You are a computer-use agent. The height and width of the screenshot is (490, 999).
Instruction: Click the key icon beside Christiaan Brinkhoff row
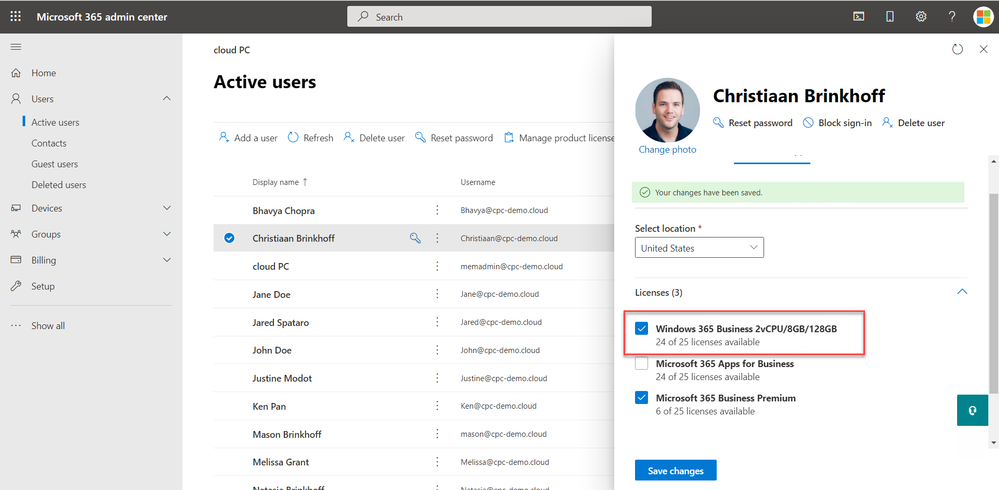(x=415, y=239)
